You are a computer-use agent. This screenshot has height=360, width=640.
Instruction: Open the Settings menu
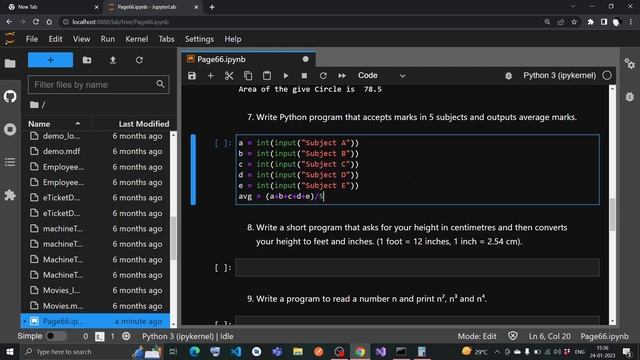pyautogui.click(x=199, y=39)
